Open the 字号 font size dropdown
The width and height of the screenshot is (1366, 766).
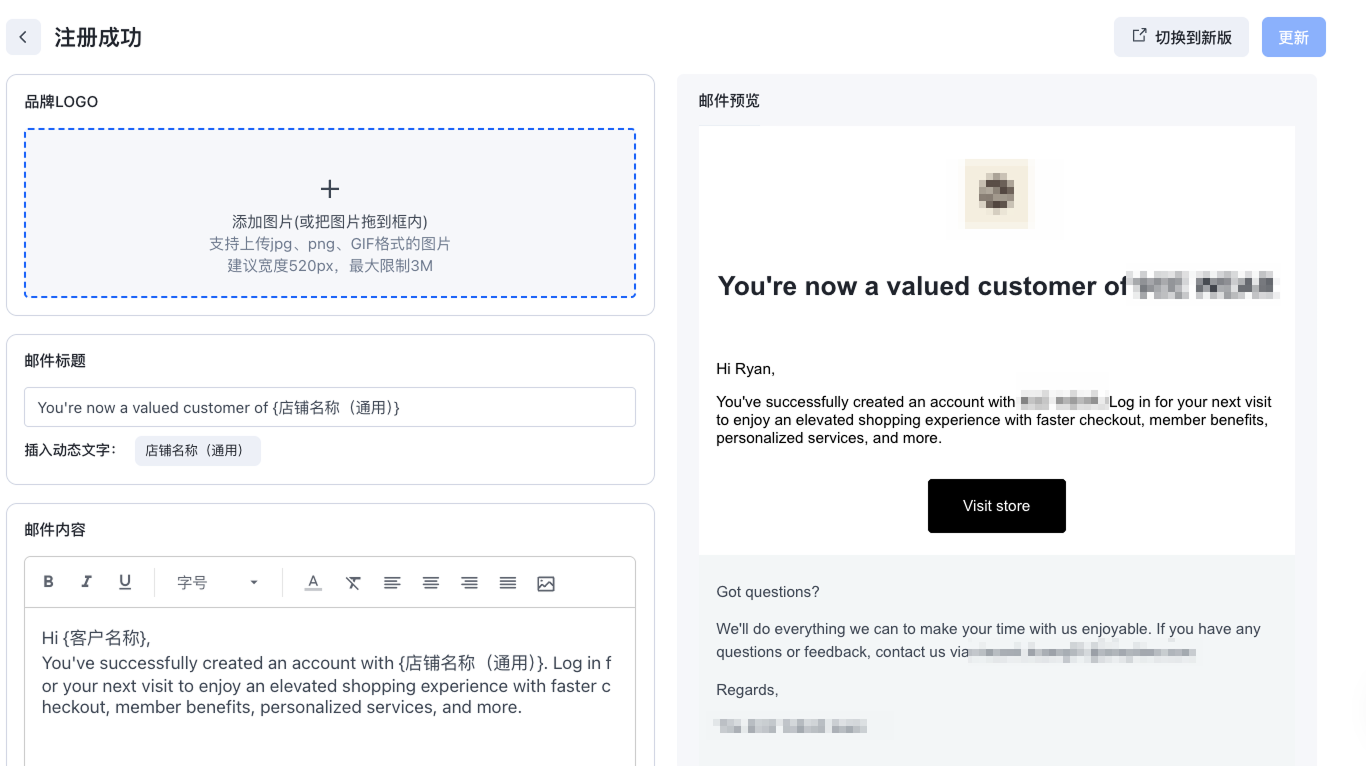(217, 582)
